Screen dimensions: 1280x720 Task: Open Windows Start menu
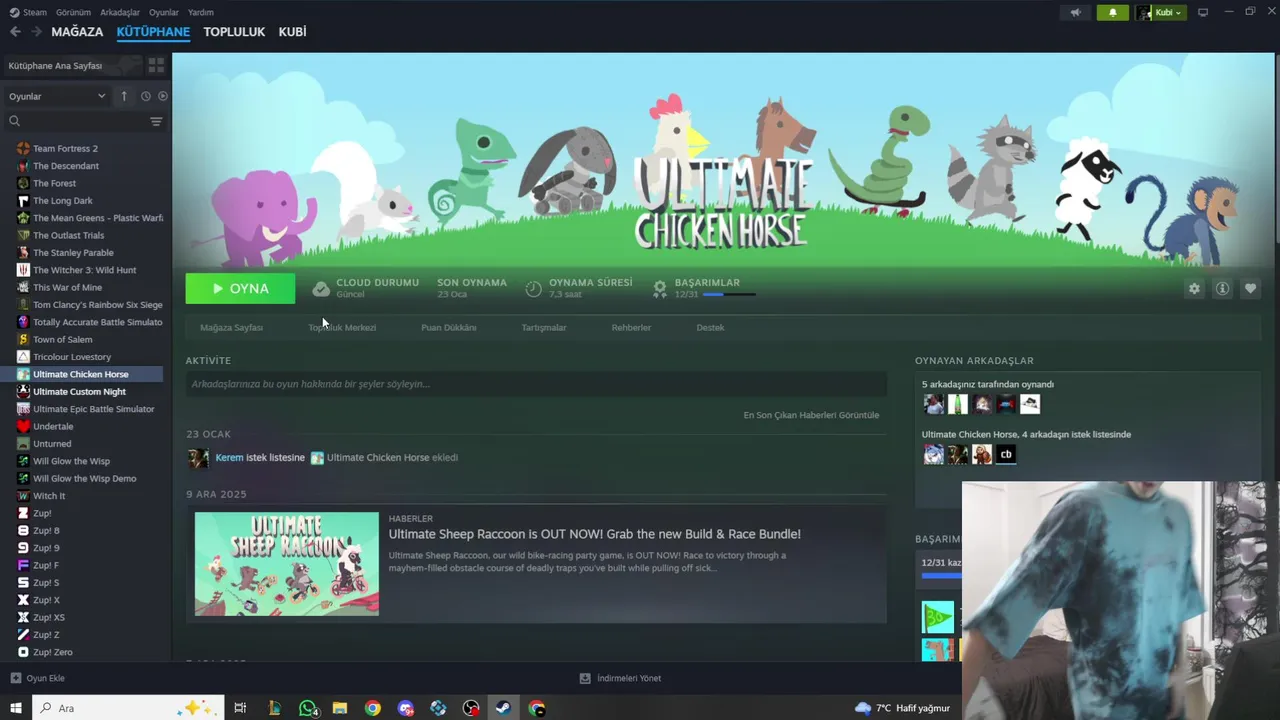coord(16,708)
